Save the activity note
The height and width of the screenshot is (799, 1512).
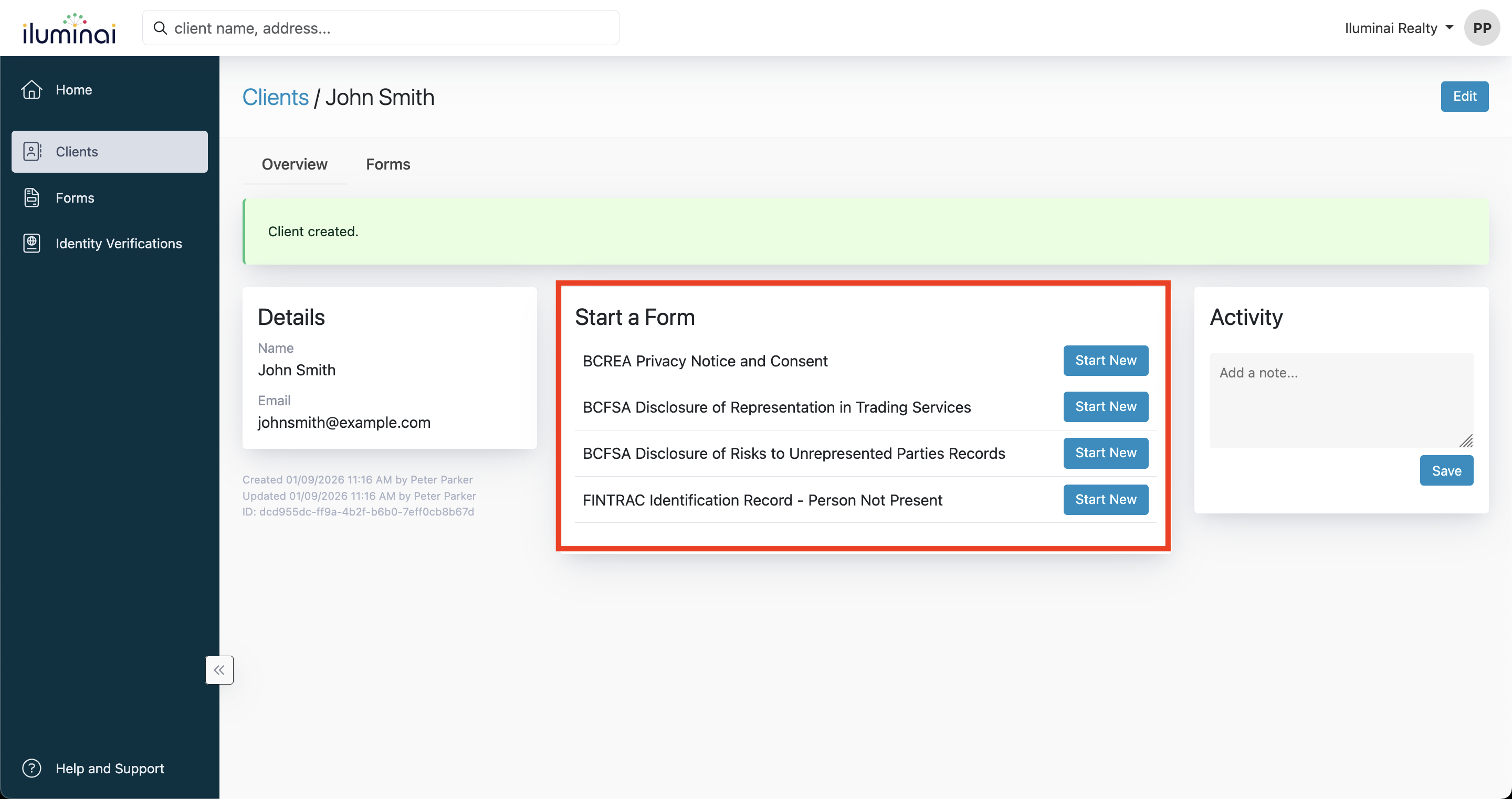(1446, 471)
